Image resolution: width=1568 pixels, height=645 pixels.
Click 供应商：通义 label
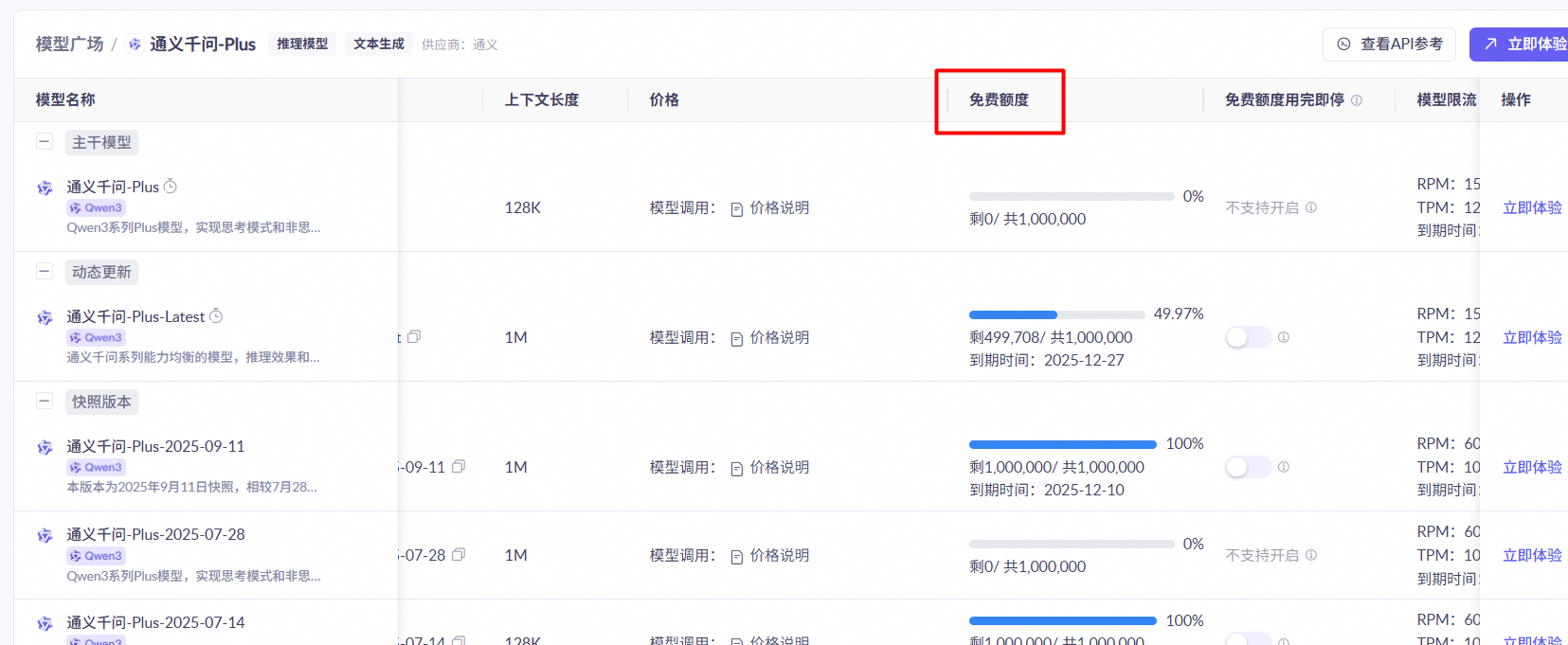tap(460, 45)
